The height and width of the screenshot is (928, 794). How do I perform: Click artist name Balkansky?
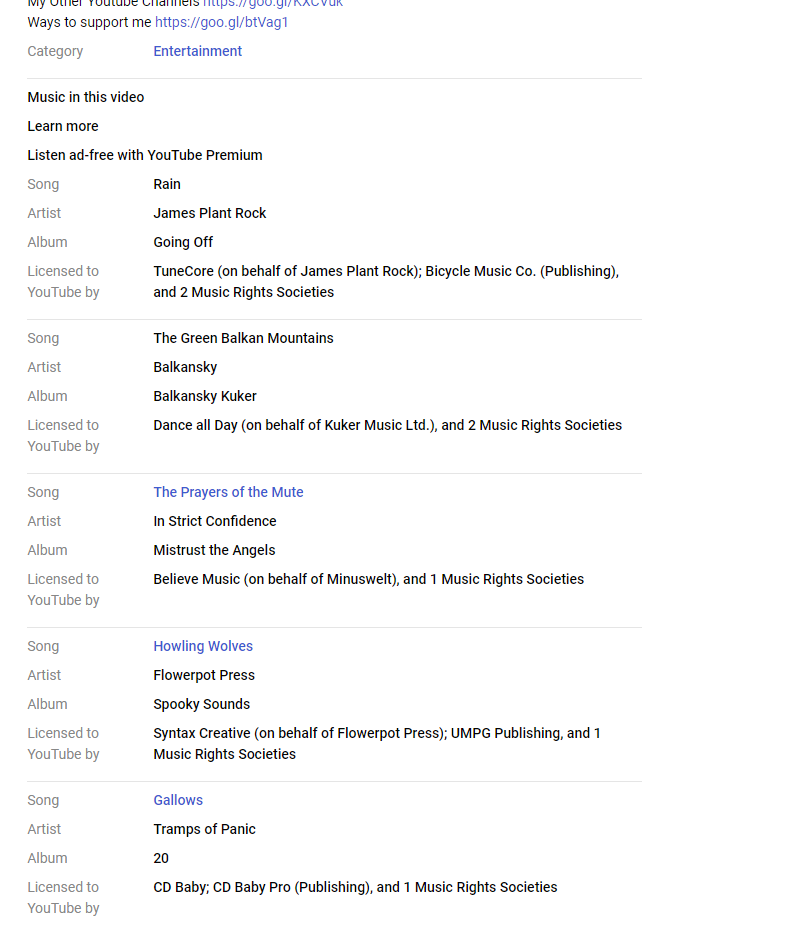pyautogui.click(x=185, y=367)
